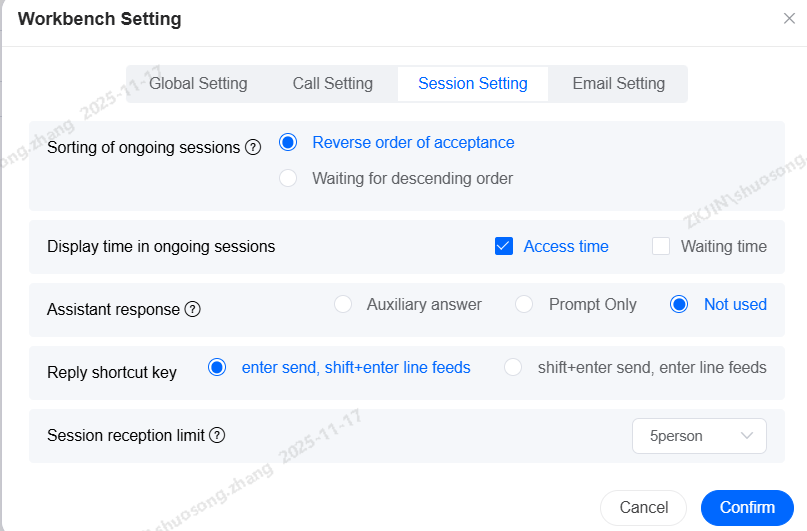The image size is (807, 531).
Task: Choose Prompt Only assistant response
Action: click(524, 304)
